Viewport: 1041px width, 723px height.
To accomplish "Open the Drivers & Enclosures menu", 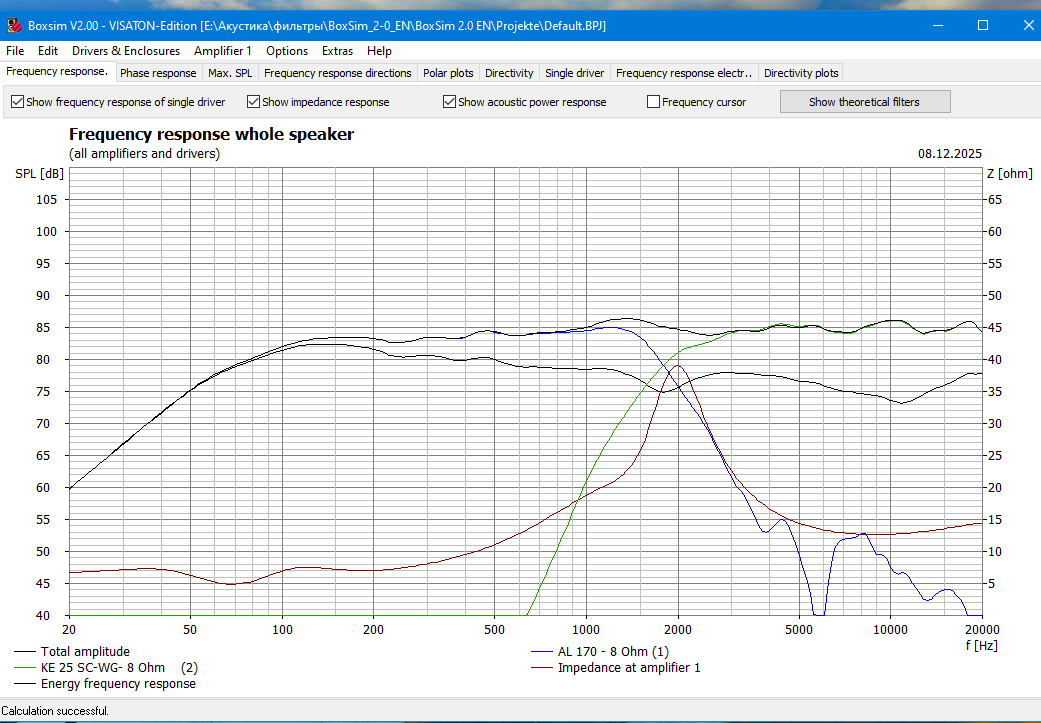I will [x=125, y=50].
